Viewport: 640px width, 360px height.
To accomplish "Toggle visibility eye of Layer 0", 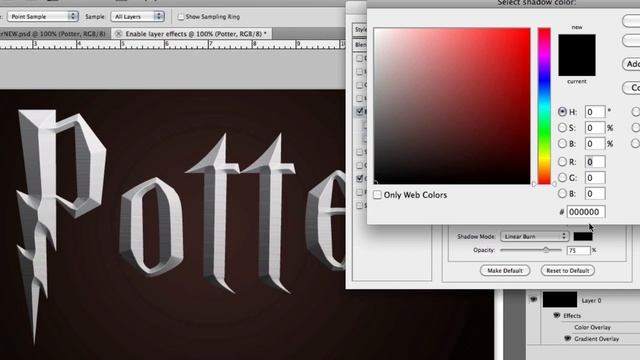I will (533, 300).
